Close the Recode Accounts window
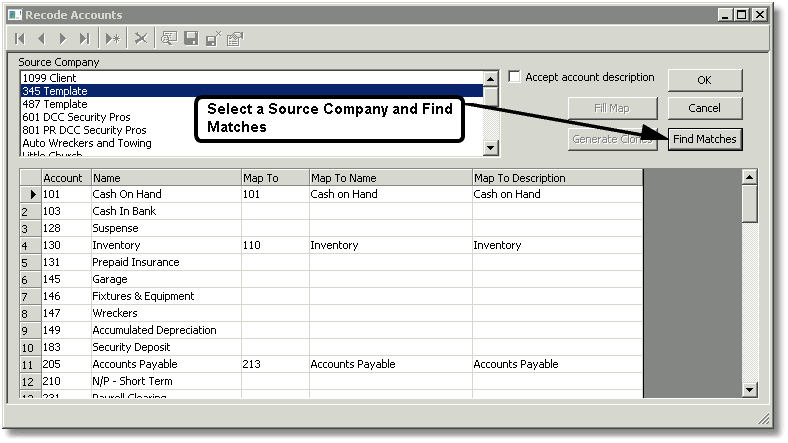This screenshot has height=443, width=788. 760,15
